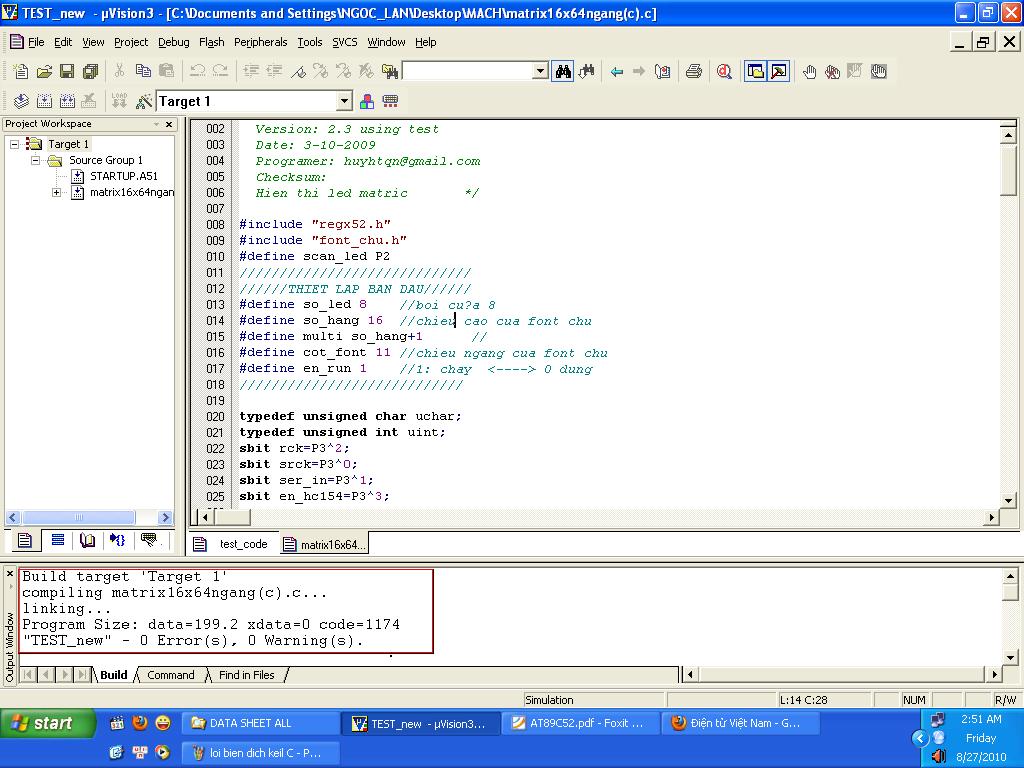Click the Rebuild all target files icon
This screenshot has height=768, width=1024.
(67, 101)
